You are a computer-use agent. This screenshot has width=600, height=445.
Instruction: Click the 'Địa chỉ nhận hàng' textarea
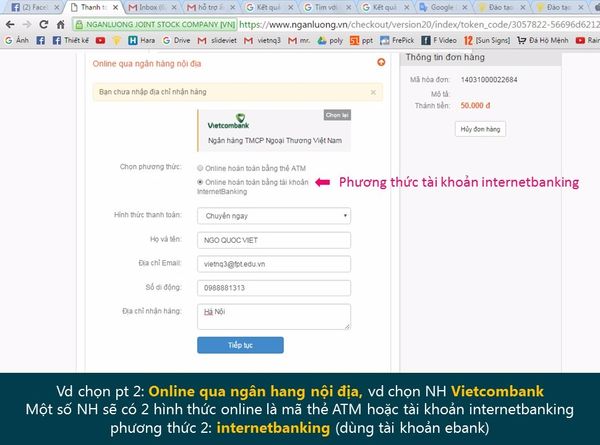(x=274, y=316)
